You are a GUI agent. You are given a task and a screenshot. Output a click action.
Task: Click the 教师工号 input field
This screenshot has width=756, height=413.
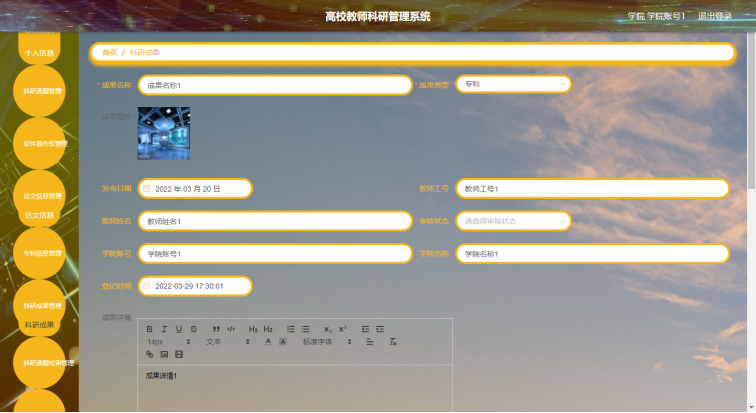click(592, 189)
